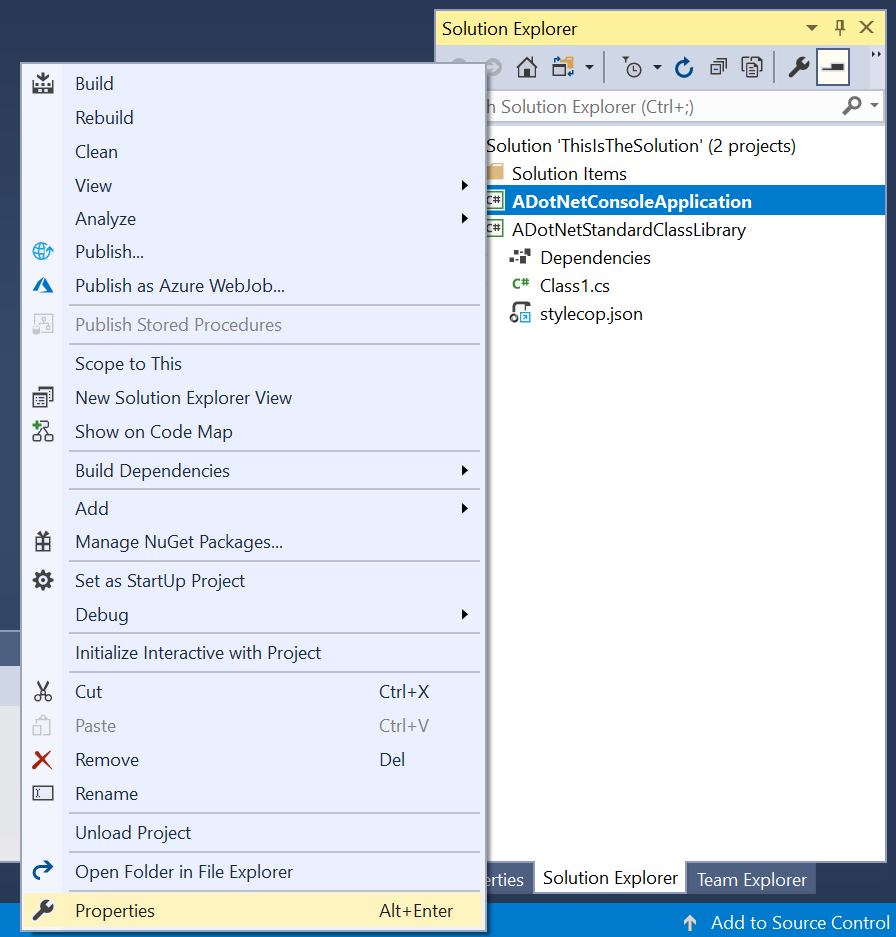Choose Set as StartUp Project
The width and height of the screenshot is (896, 937).
(x=160, y=580)
